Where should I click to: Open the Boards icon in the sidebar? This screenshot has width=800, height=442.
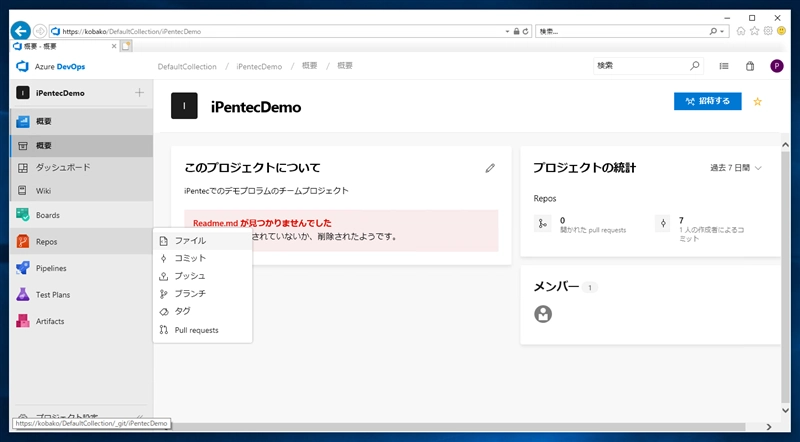(x=22, y=215)
